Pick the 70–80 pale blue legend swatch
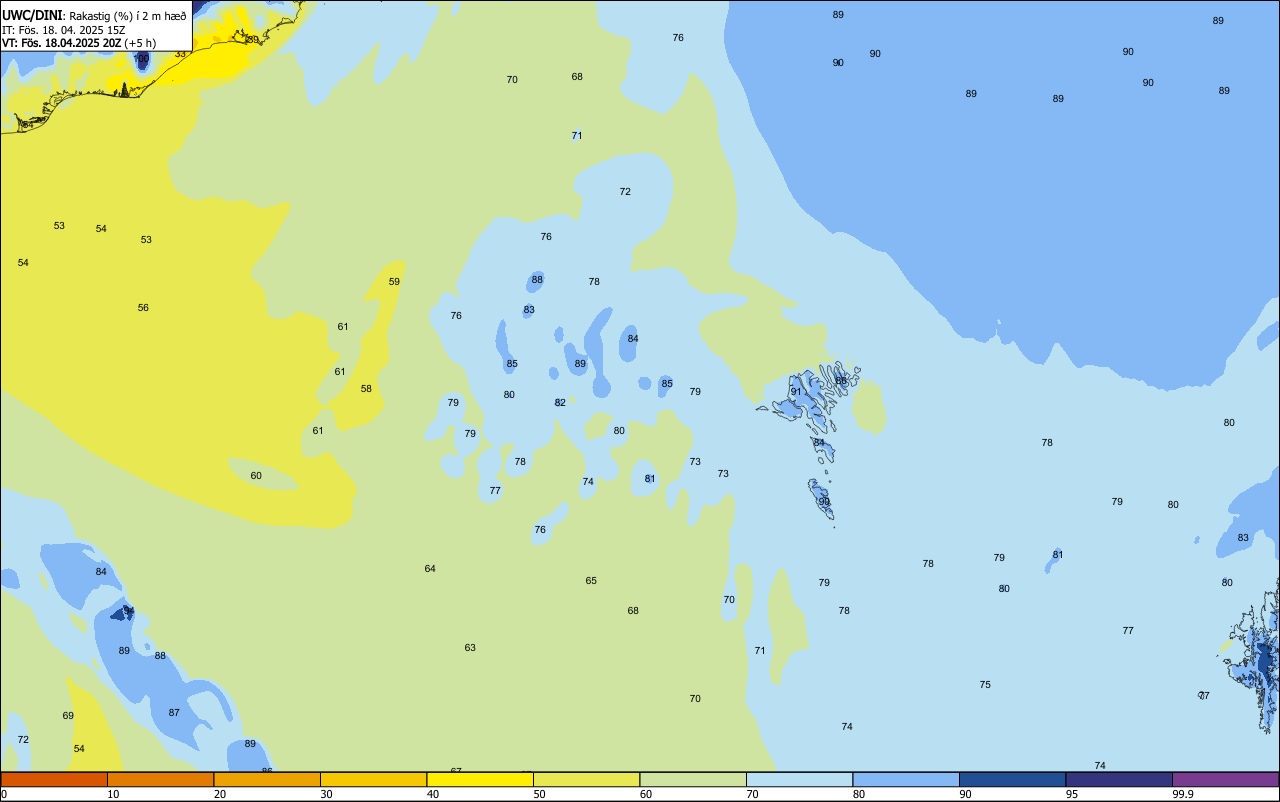The width and height of the screenshot is (1280, 802). (x=800, y=779)
